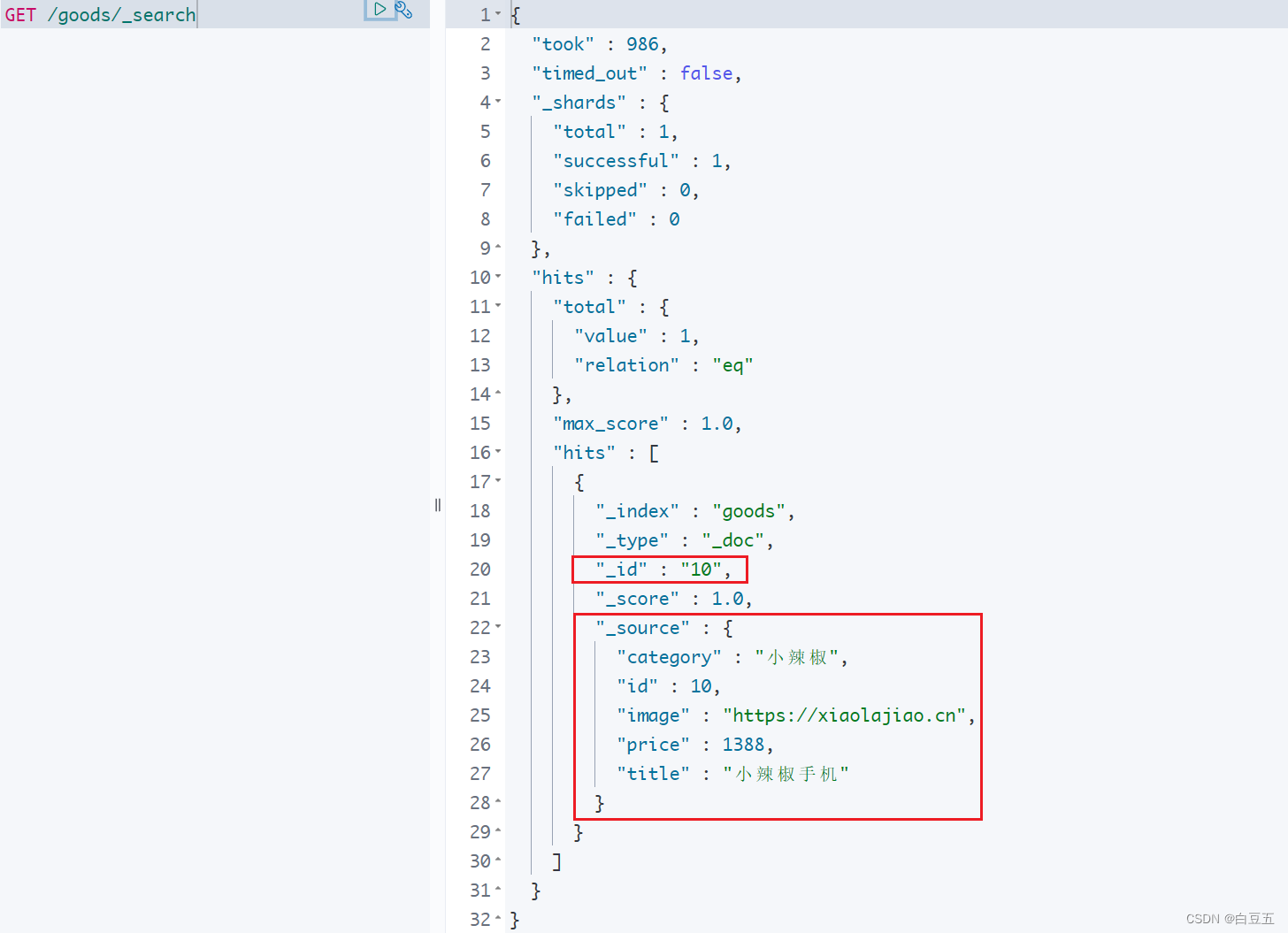Click the "id" : 10 entry in _source

tap(668, 686)
